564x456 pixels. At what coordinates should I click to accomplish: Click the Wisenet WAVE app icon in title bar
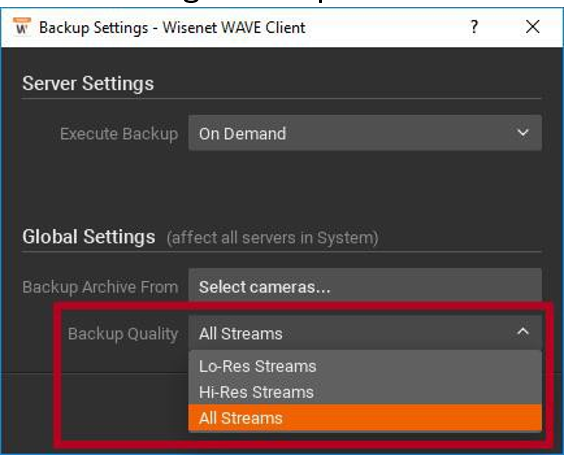tap(22, 26)
